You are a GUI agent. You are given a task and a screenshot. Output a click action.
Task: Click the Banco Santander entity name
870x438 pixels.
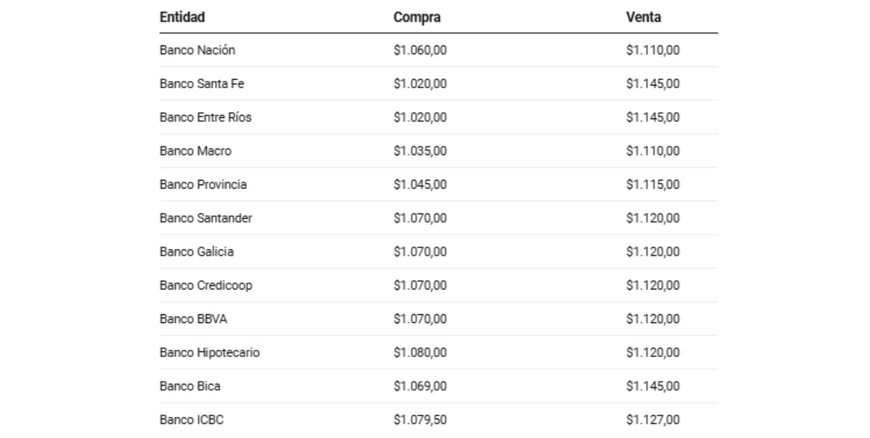tap(205, 218)
